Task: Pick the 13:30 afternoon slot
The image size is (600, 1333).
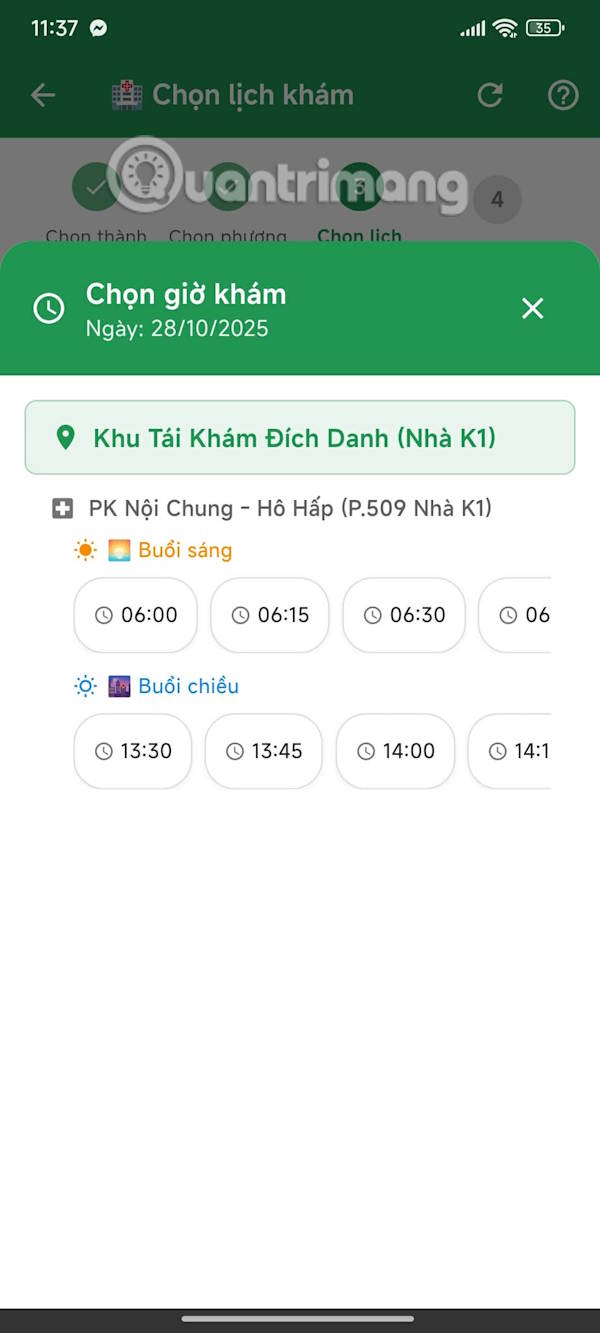Action: coord(133,751)
